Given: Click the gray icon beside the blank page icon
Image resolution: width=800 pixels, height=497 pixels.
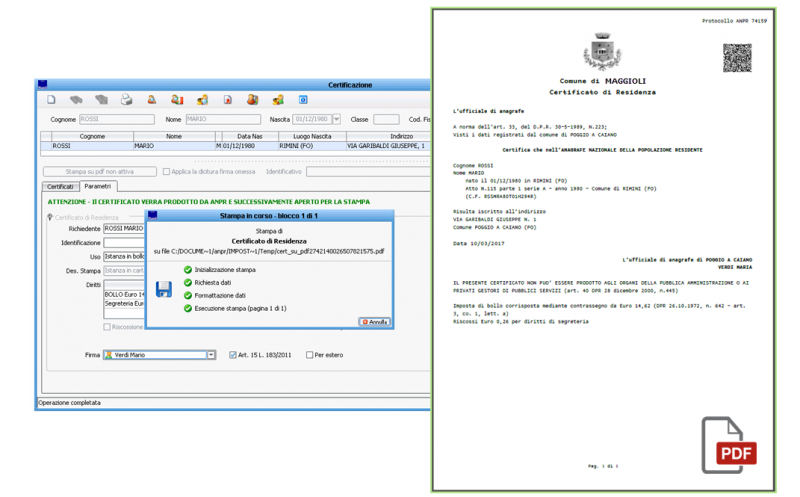Looking at the screenshot, I should pyautogui.click(x=76, y=100).
